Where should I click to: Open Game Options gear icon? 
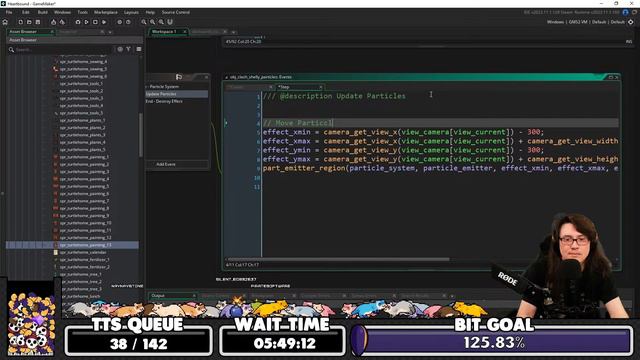(120, 22)
